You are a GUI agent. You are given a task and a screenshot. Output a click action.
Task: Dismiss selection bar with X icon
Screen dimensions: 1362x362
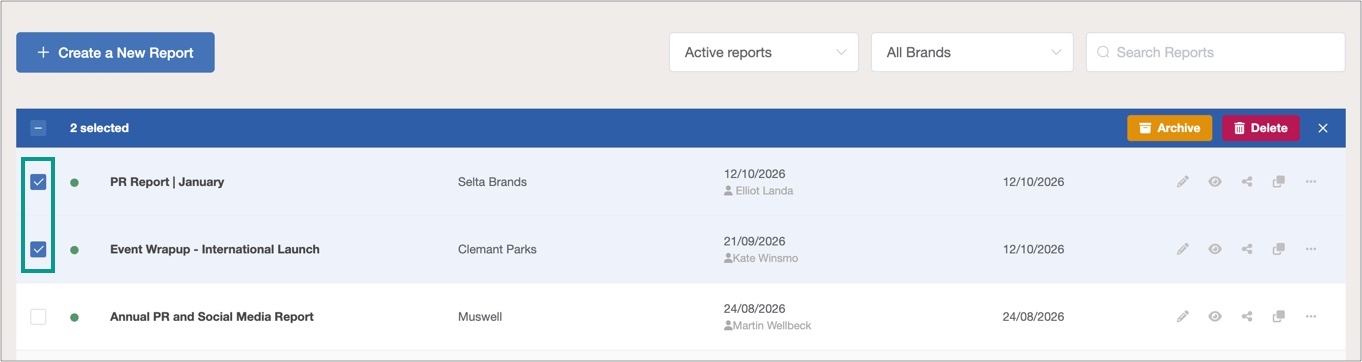click(x=1323, y=128)
